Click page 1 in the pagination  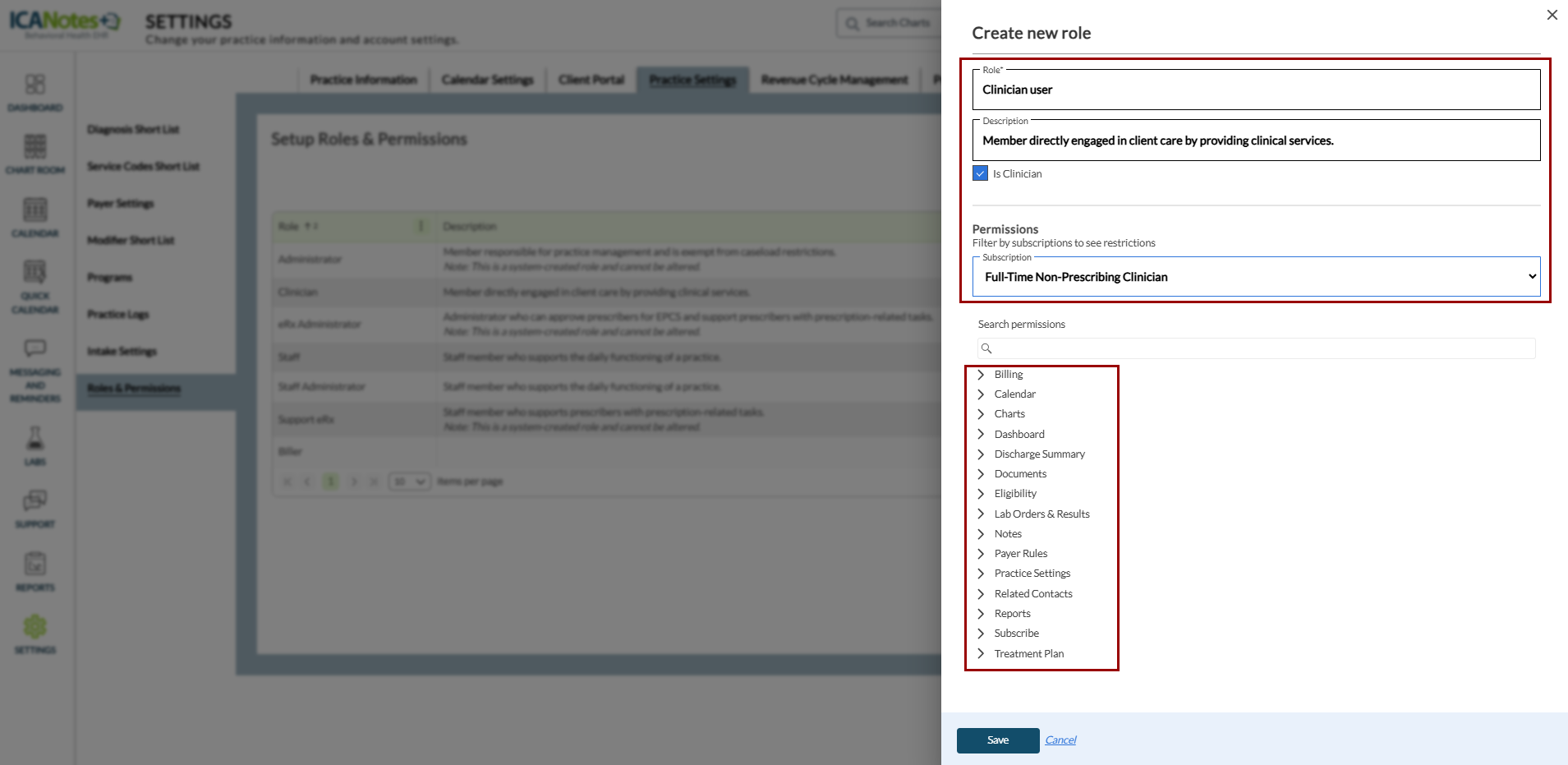(x=331, y=482)
